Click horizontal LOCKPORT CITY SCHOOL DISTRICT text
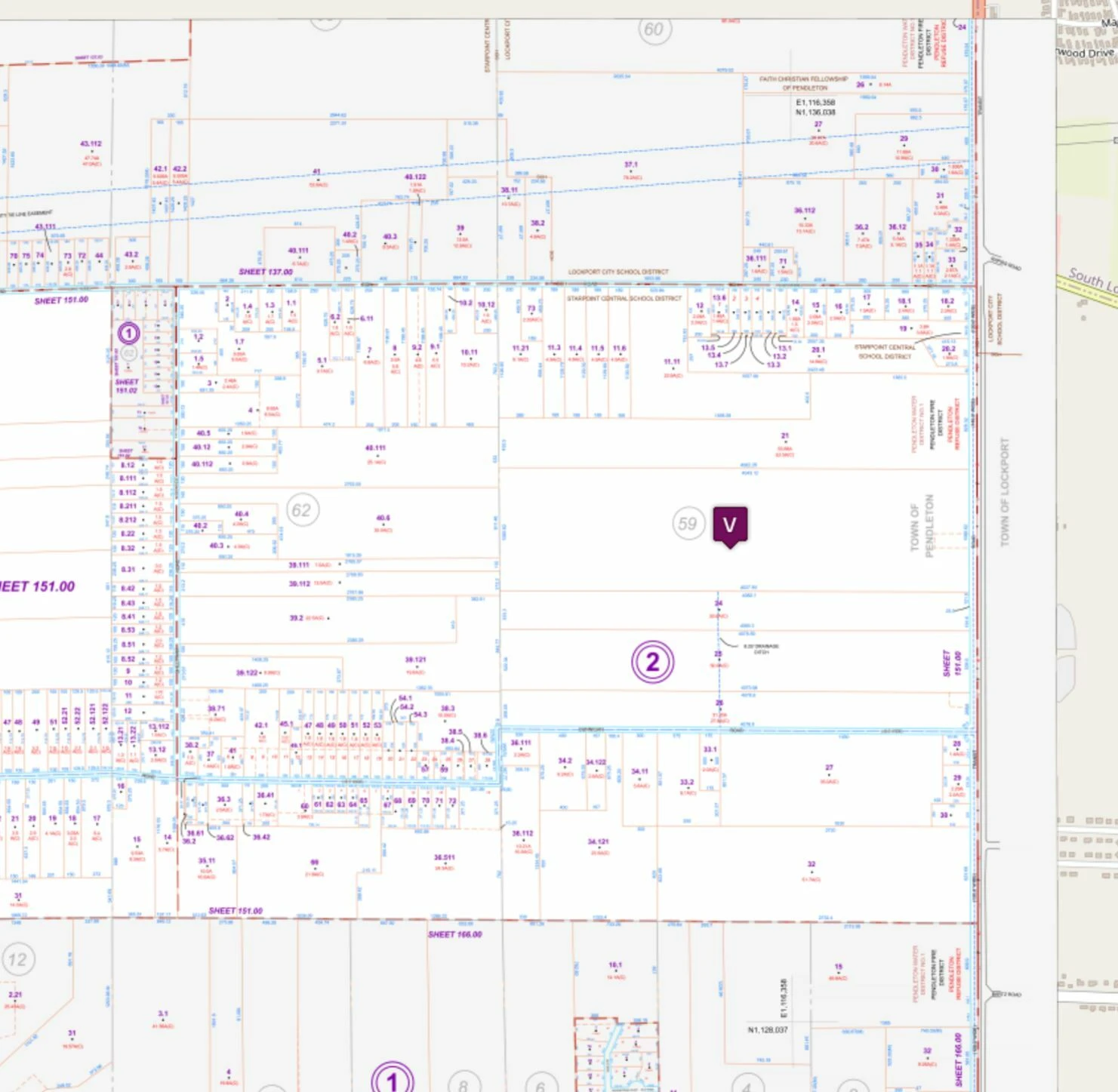Image resolution: width=1118 pixels, height=1092 pixels. pos(618,272)
